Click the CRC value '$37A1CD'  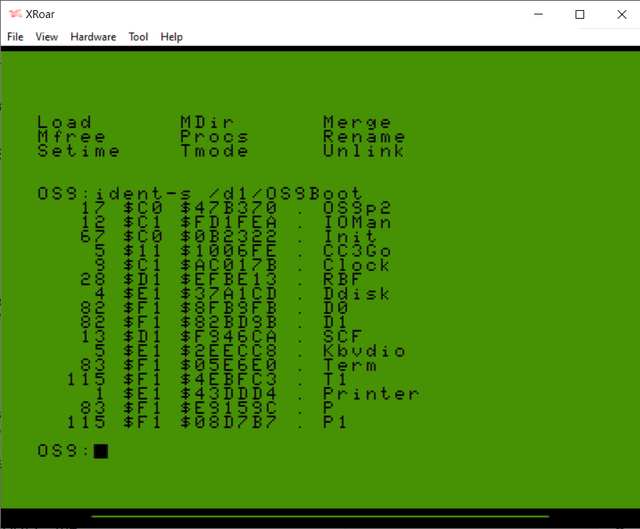tap(229, 293)
